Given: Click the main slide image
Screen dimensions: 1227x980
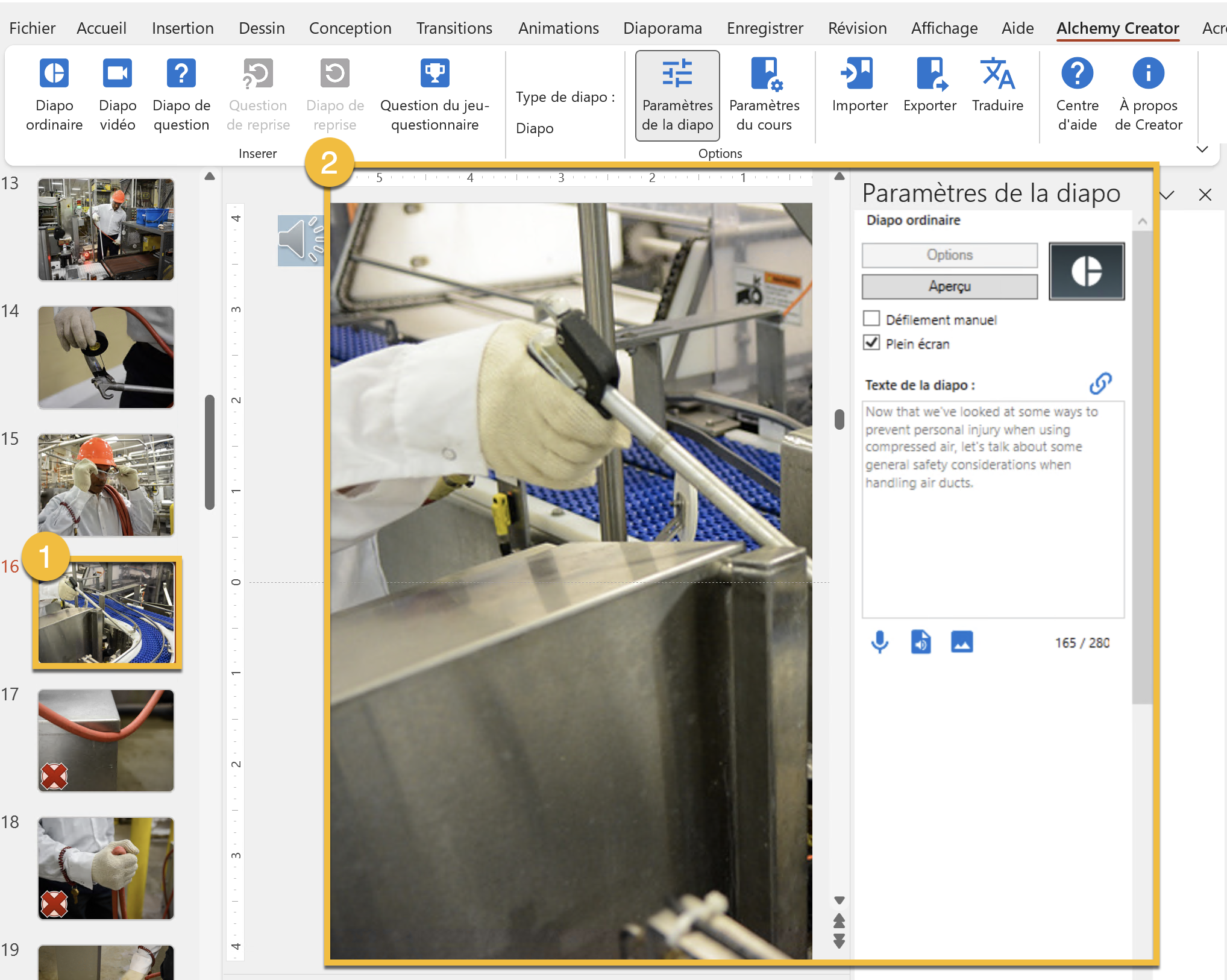Looking at the screenshot, I should pyautogui.click(x=571, y=580).
